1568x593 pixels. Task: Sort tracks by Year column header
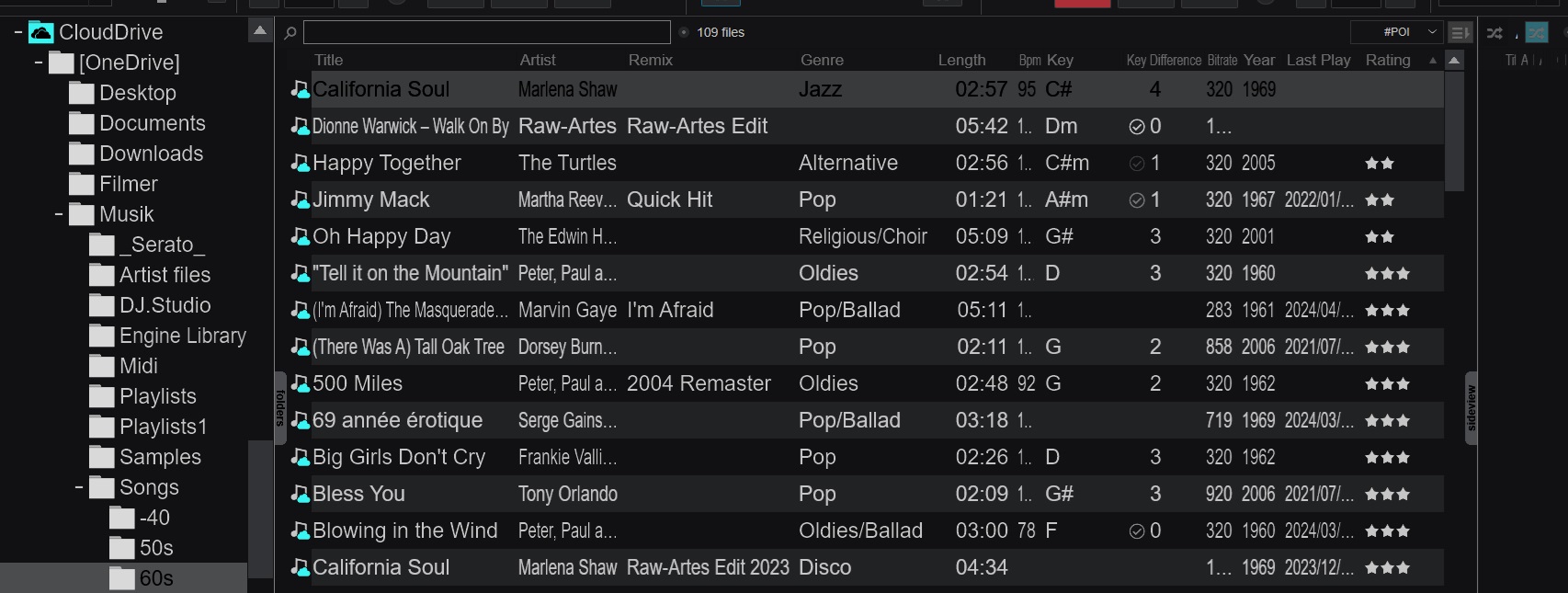pyautogui.click(x=1259, y=60)
